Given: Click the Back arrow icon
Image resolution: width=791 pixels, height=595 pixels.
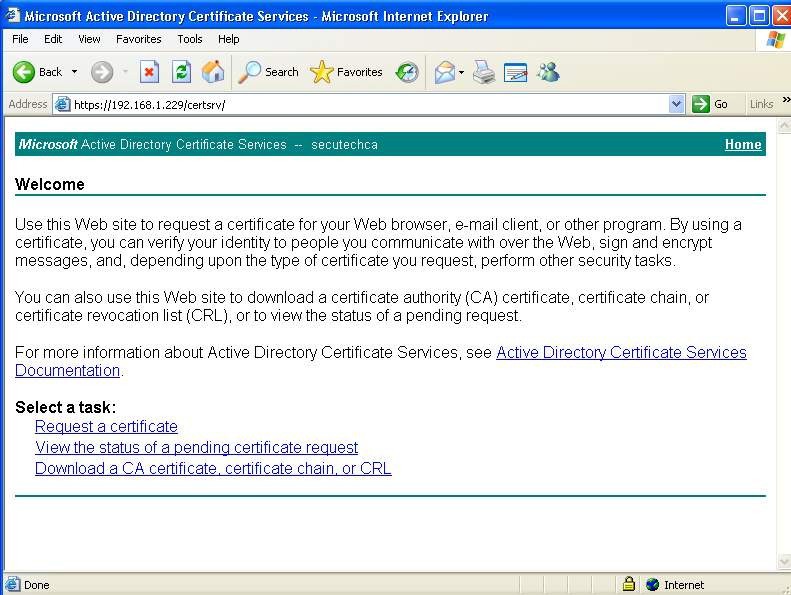Looking at the screenshot, I should 23,72.
